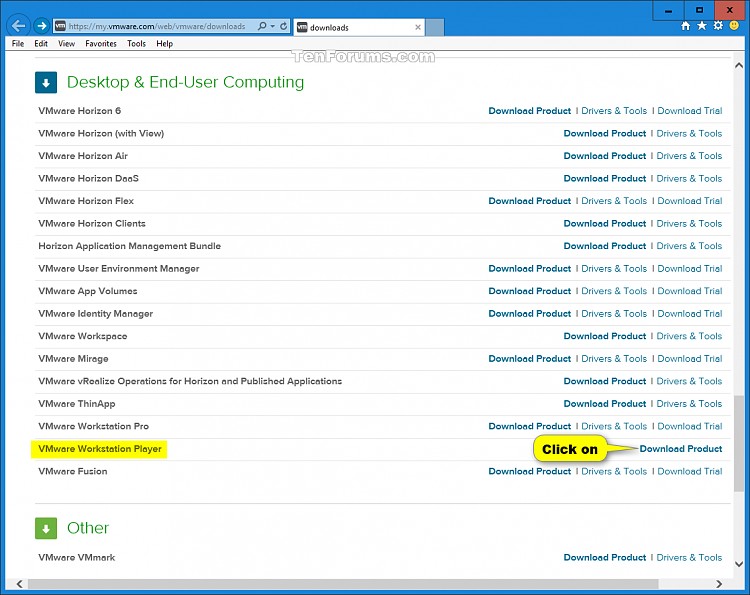Click Drivers & Tools for VMware VMmark
This screenshot has width=750, height=595.
point(689,558)
